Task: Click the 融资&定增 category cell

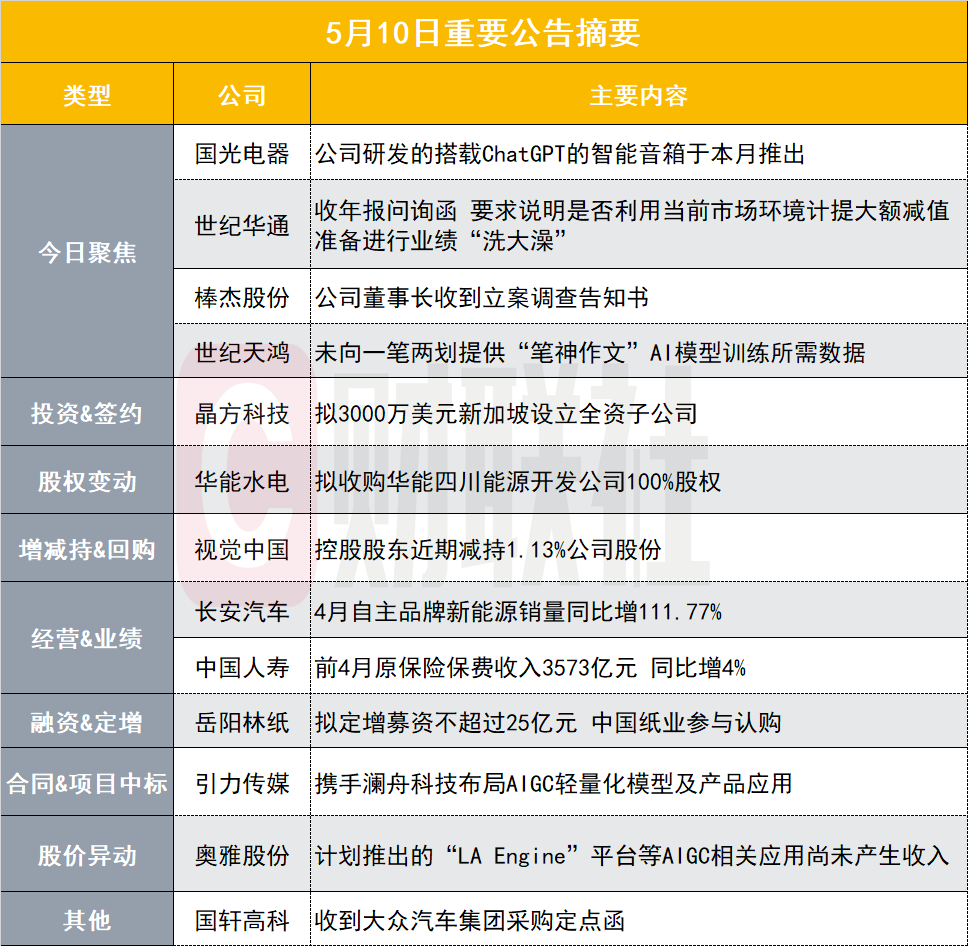Action: tap(87, 721)
